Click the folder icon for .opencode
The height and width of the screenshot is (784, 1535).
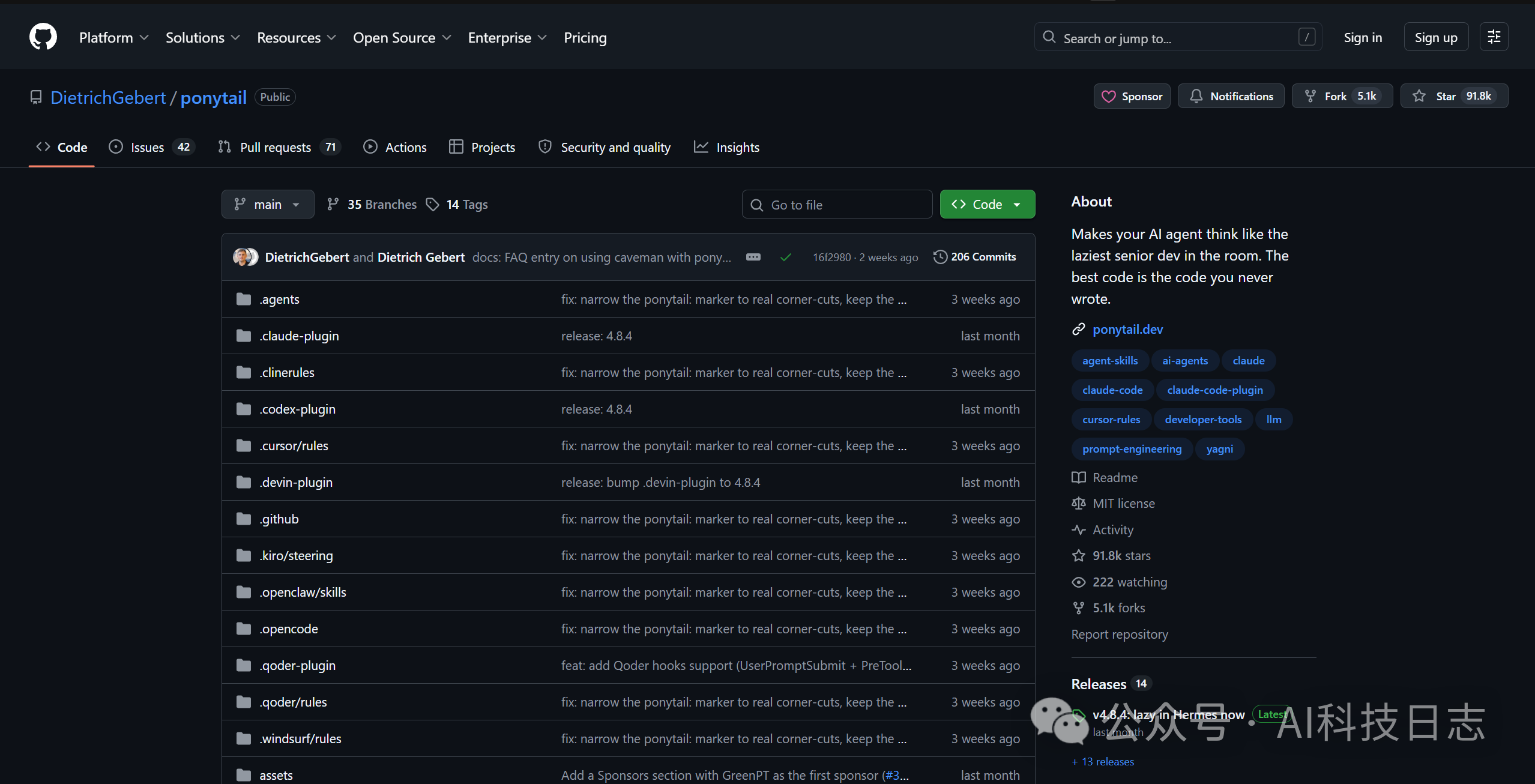click(243, 629)
